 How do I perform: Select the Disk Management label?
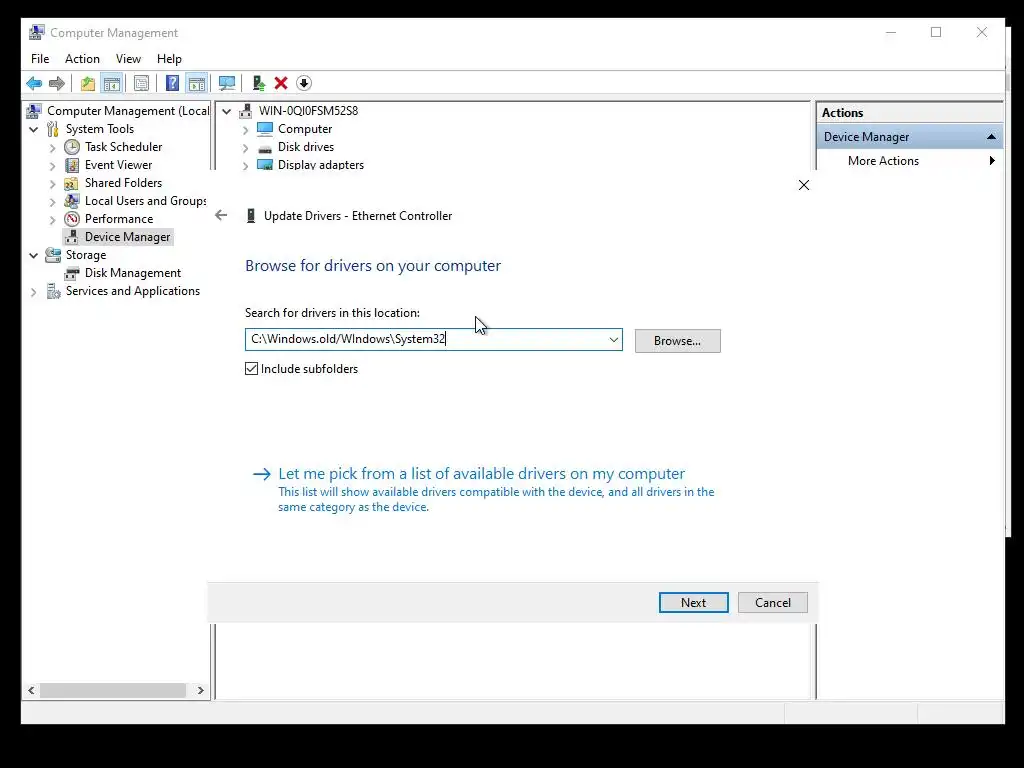pos(133,273)
